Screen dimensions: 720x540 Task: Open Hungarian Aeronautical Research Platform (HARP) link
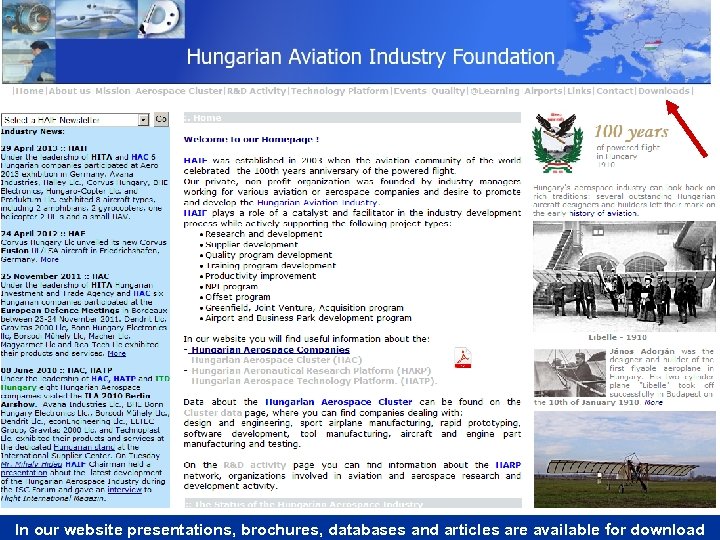coord(311,371)
